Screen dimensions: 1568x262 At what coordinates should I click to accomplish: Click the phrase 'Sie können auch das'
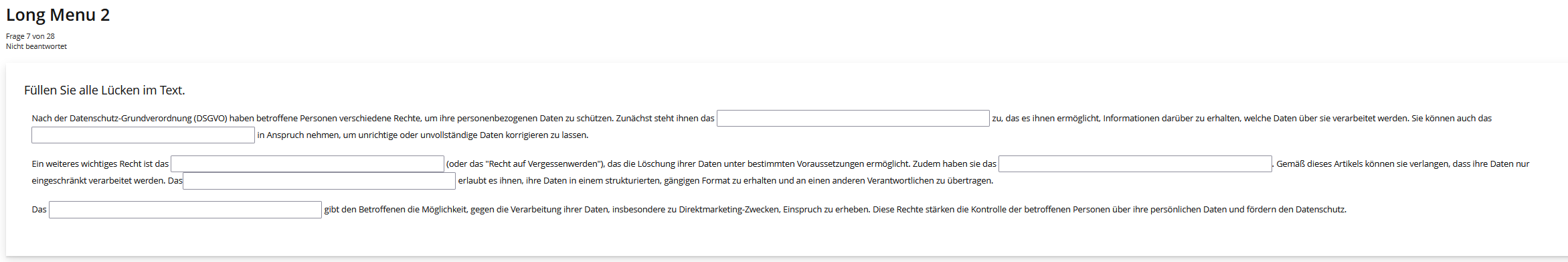tap(1452, 119)
